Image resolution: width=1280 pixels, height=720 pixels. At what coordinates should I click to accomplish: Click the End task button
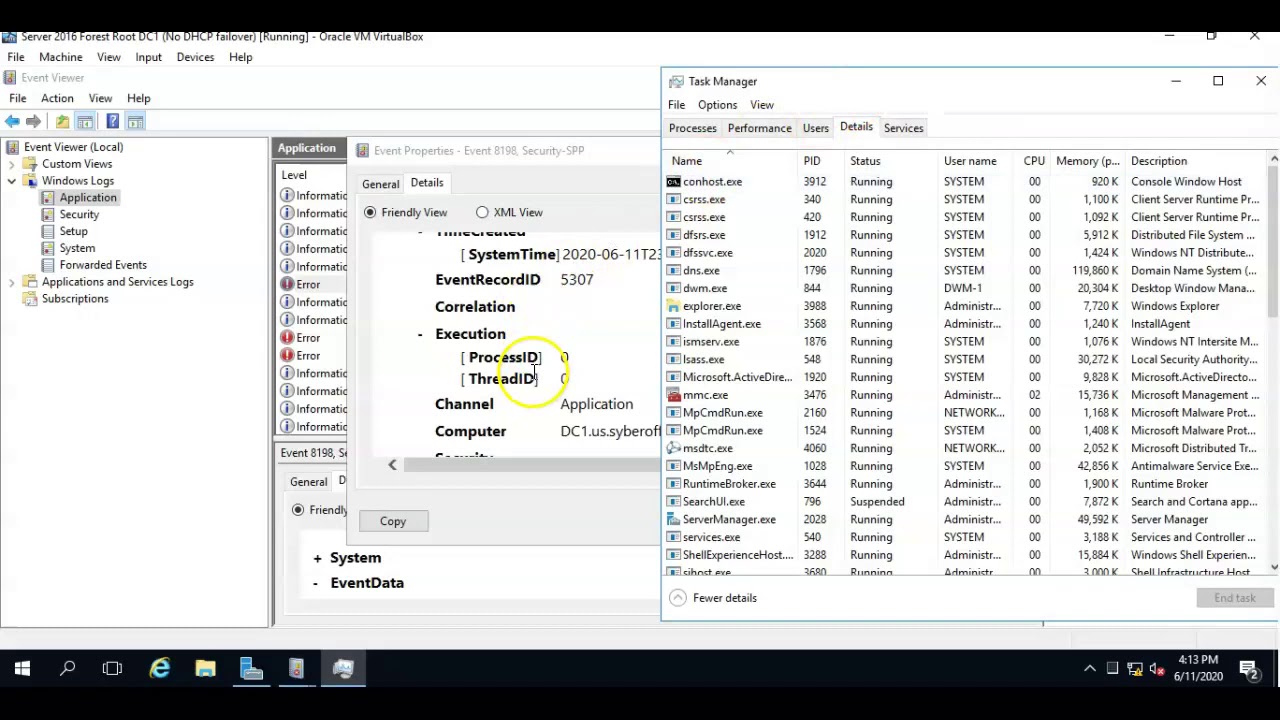click(x=1235, y=598)
